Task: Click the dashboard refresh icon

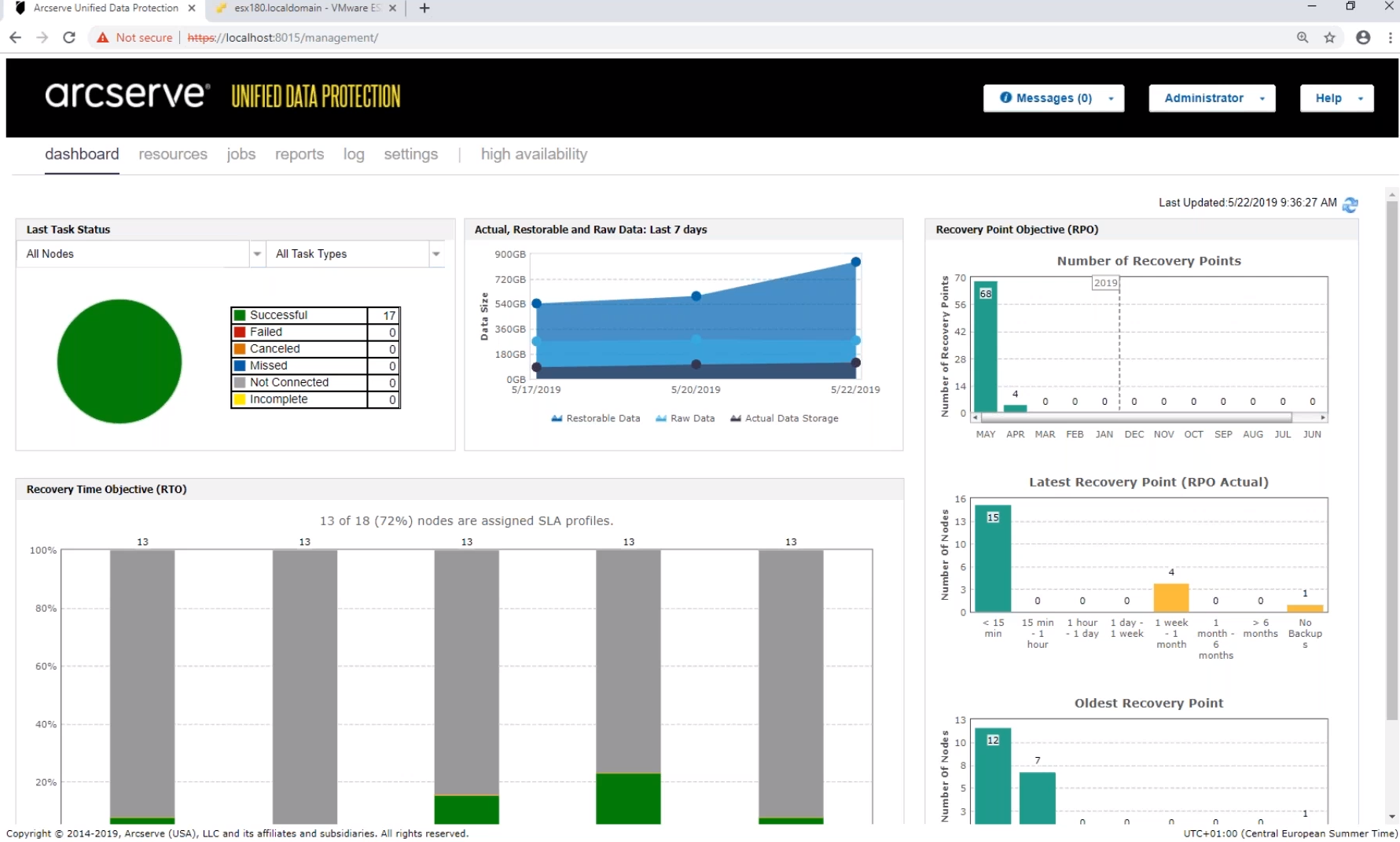Action: coord(1350,204)
